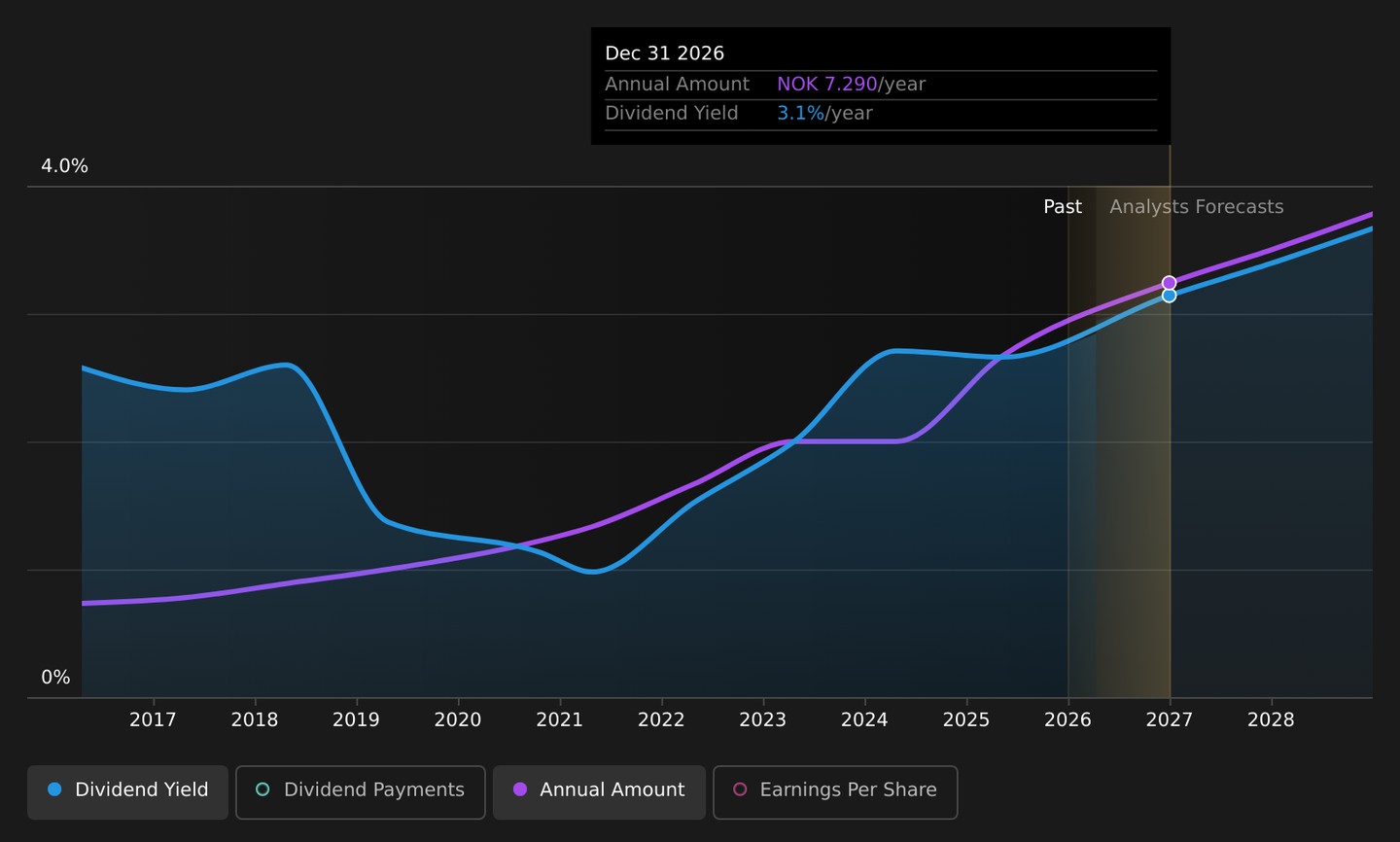Image resolution: width=1400 pixels, height=842 pixels.
Task: Click the 4.0% y-axis label
Action: tap(64, 166)
